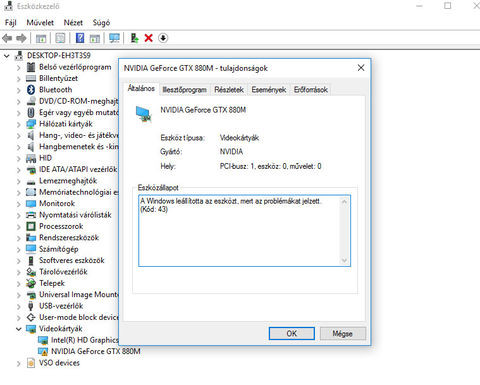Open the Súgó menu
This screenshot has height=385, width=480.
point(101,23)
